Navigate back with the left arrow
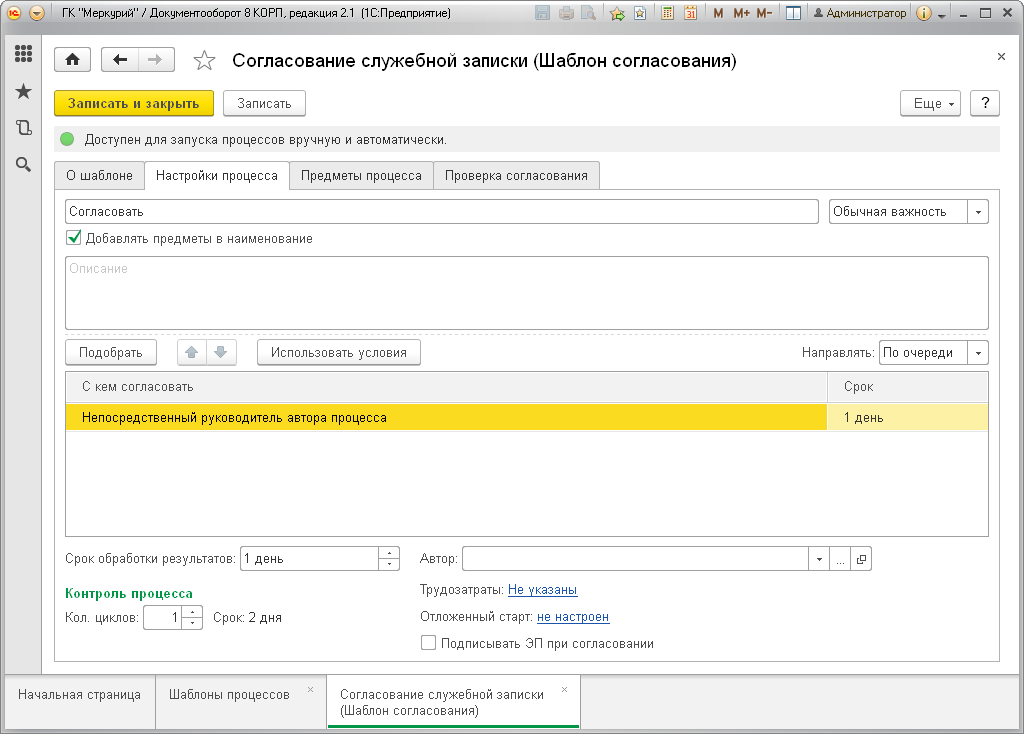The height and width of the screenshot is (734, 1024). tap(120, 60)
